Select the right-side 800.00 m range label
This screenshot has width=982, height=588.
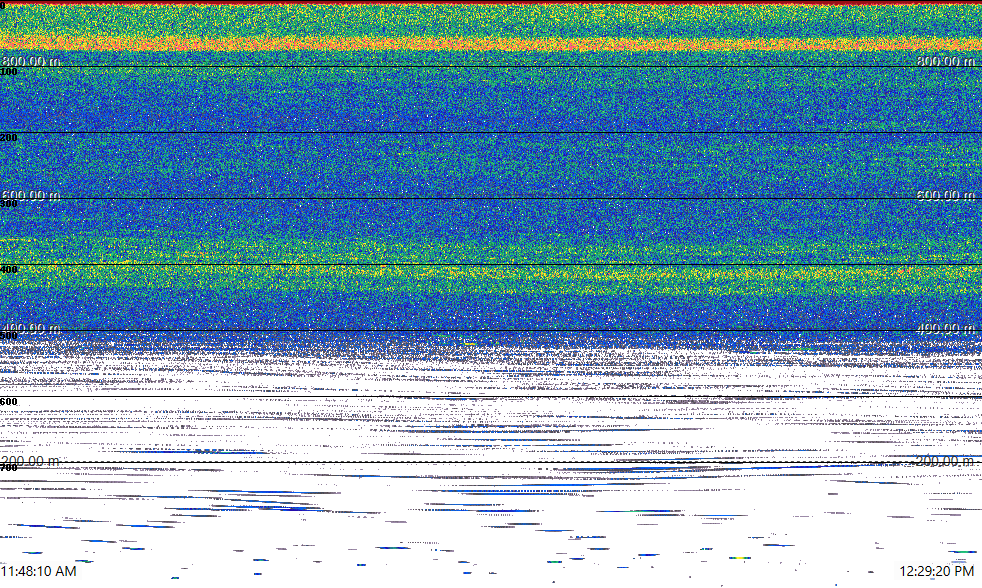pos(946,61)
